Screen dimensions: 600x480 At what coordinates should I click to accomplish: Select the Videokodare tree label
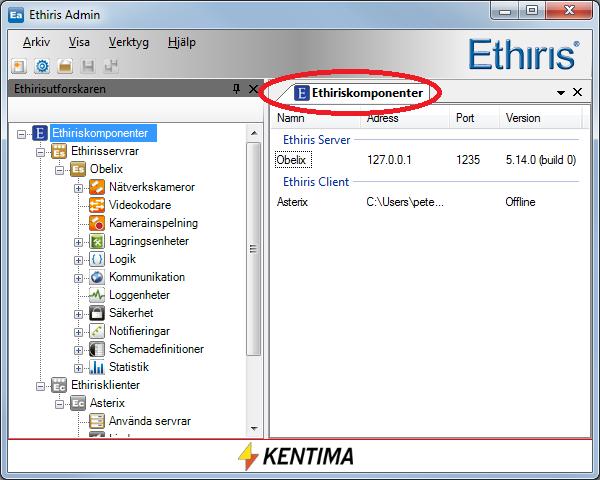click(x=140, y=205)
